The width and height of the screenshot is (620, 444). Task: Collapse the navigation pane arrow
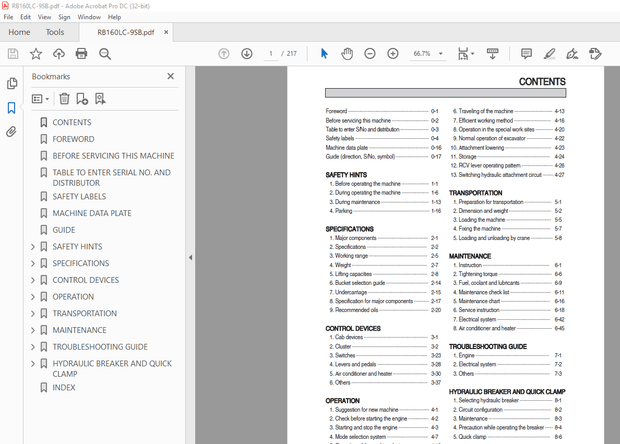[191, 258]
